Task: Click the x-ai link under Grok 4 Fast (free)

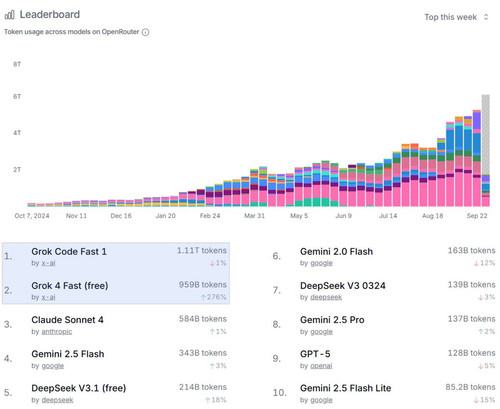Action: pos(48,297)
